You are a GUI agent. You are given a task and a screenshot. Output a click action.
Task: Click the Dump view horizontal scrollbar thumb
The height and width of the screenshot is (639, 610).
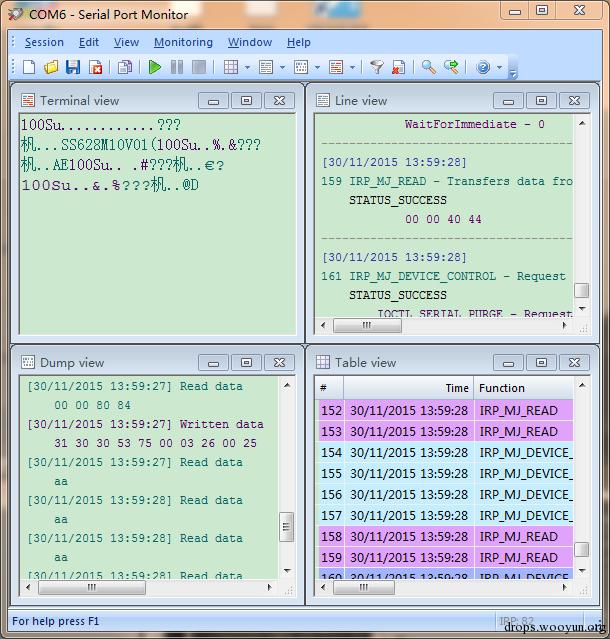(92, 587)
